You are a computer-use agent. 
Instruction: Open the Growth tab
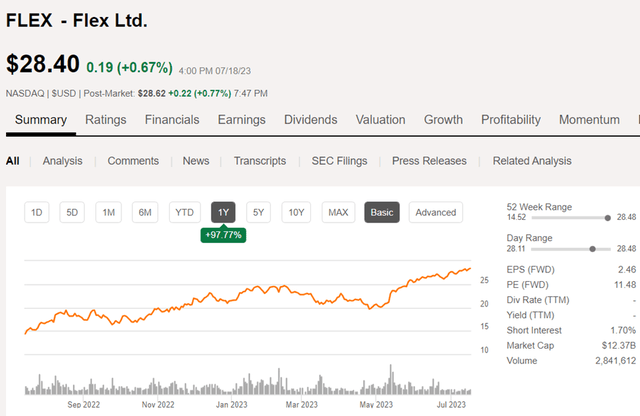(x=443, y=120)
